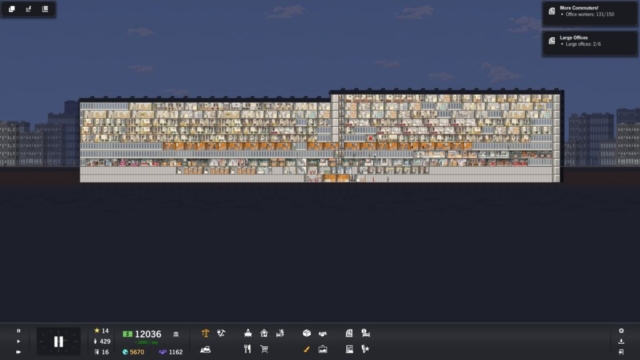
Task: Open the office build category with desk icon
Action: [248, 333]
